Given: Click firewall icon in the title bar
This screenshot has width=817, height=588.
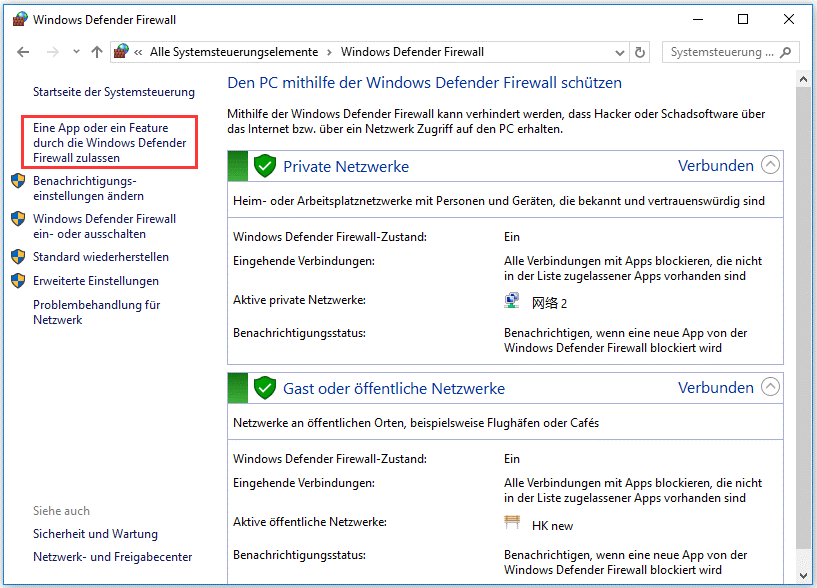Looking at the screenshot, I should click(20, 19).
